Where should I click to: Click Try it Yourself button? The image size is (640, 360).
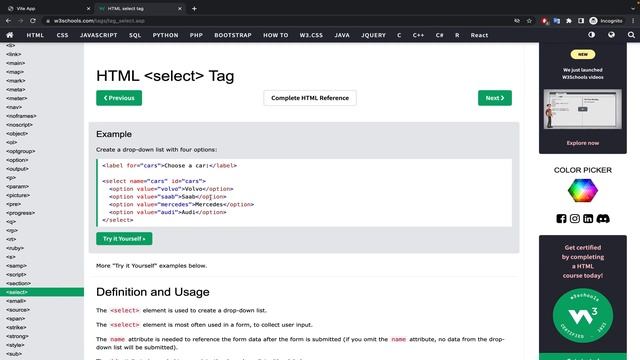pyautogui.click(x=124, y=239)
